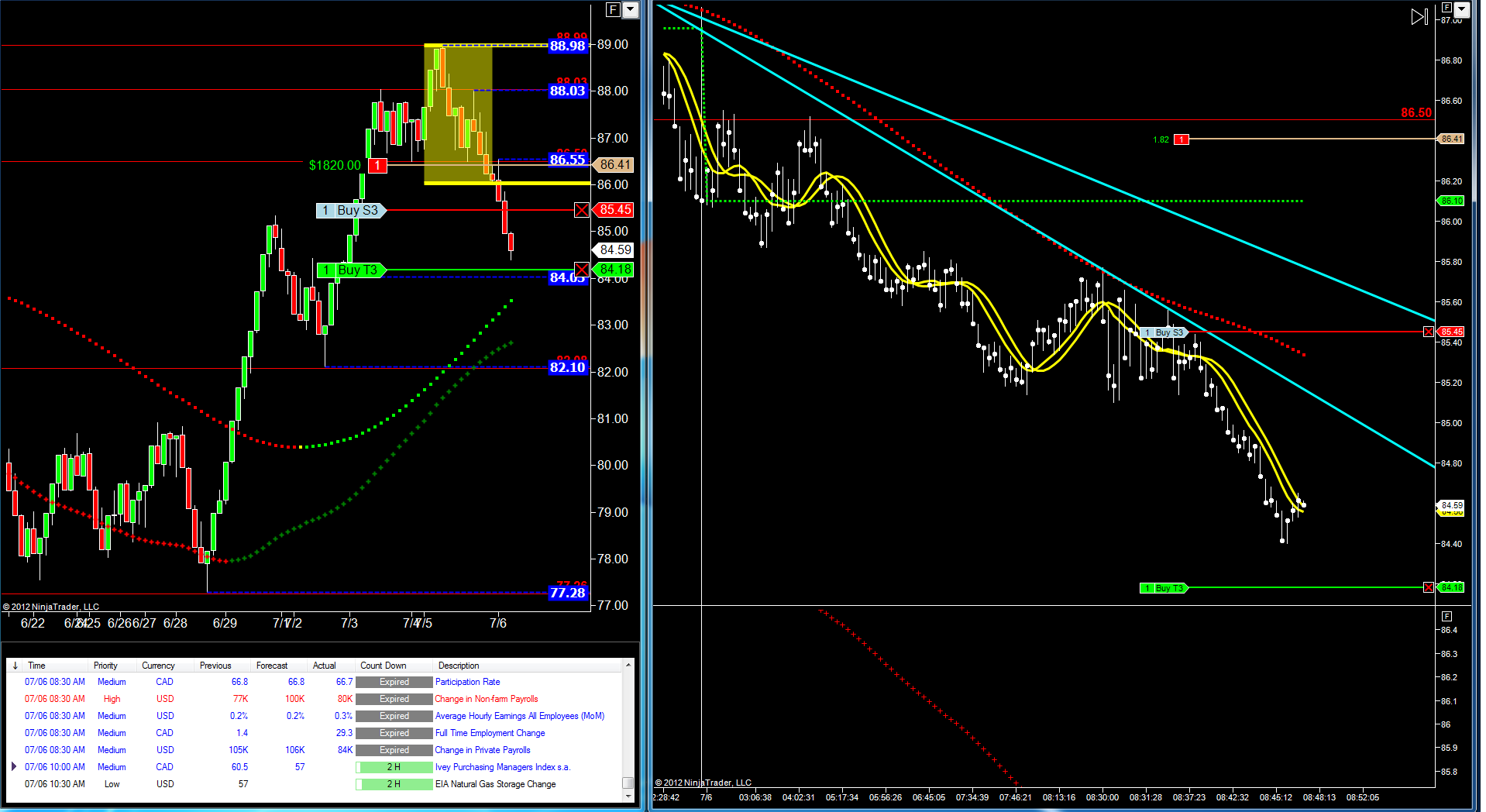Open Ivey Purchasing Managers Index item

tap(503, 767)
